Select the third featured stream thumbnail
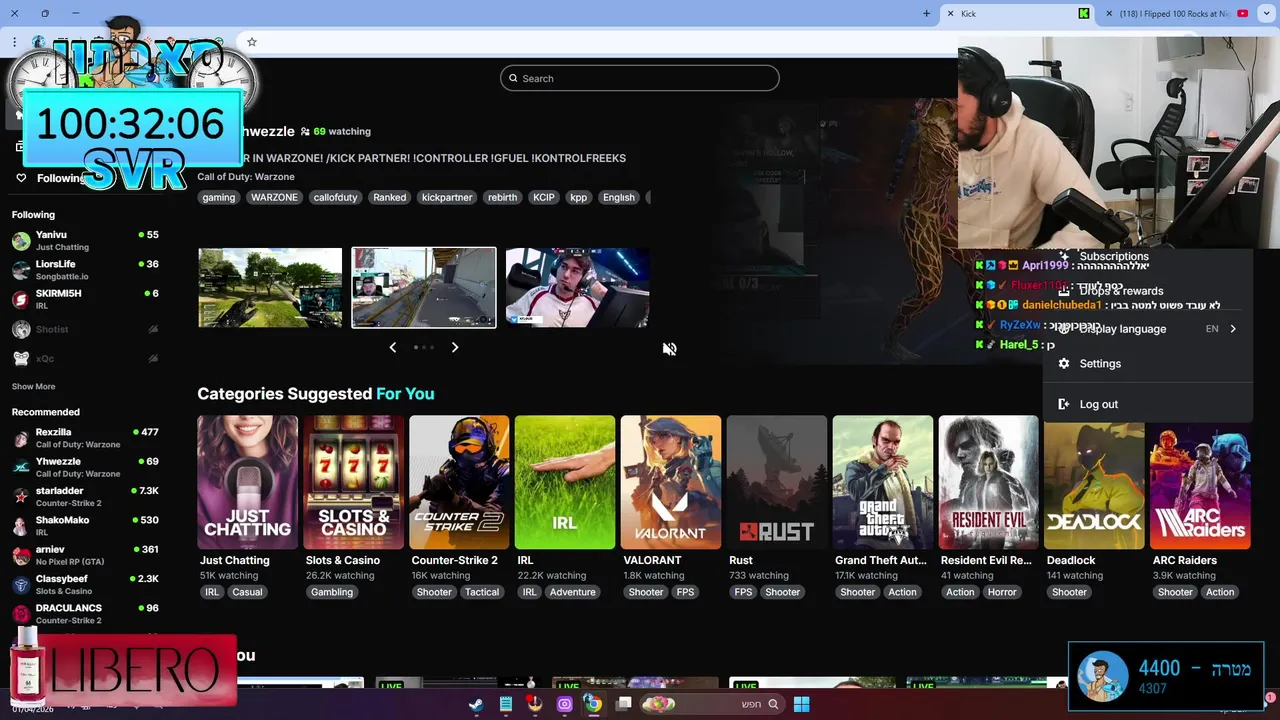The width and height of the screenshot is (1280, 720). pyautogui.click(x=577, y=288)
